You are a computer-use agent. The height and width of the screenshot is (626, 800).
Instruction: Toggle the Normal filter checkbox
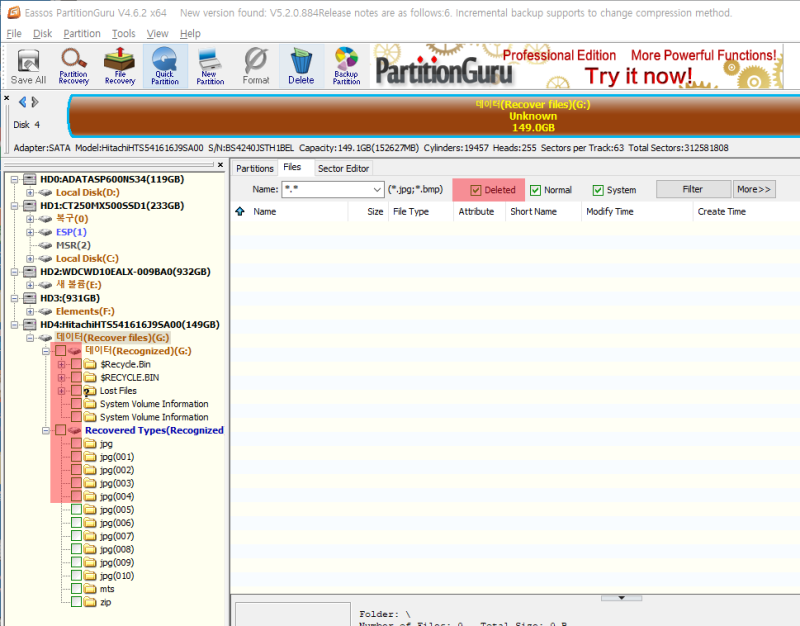coord(535,190)
